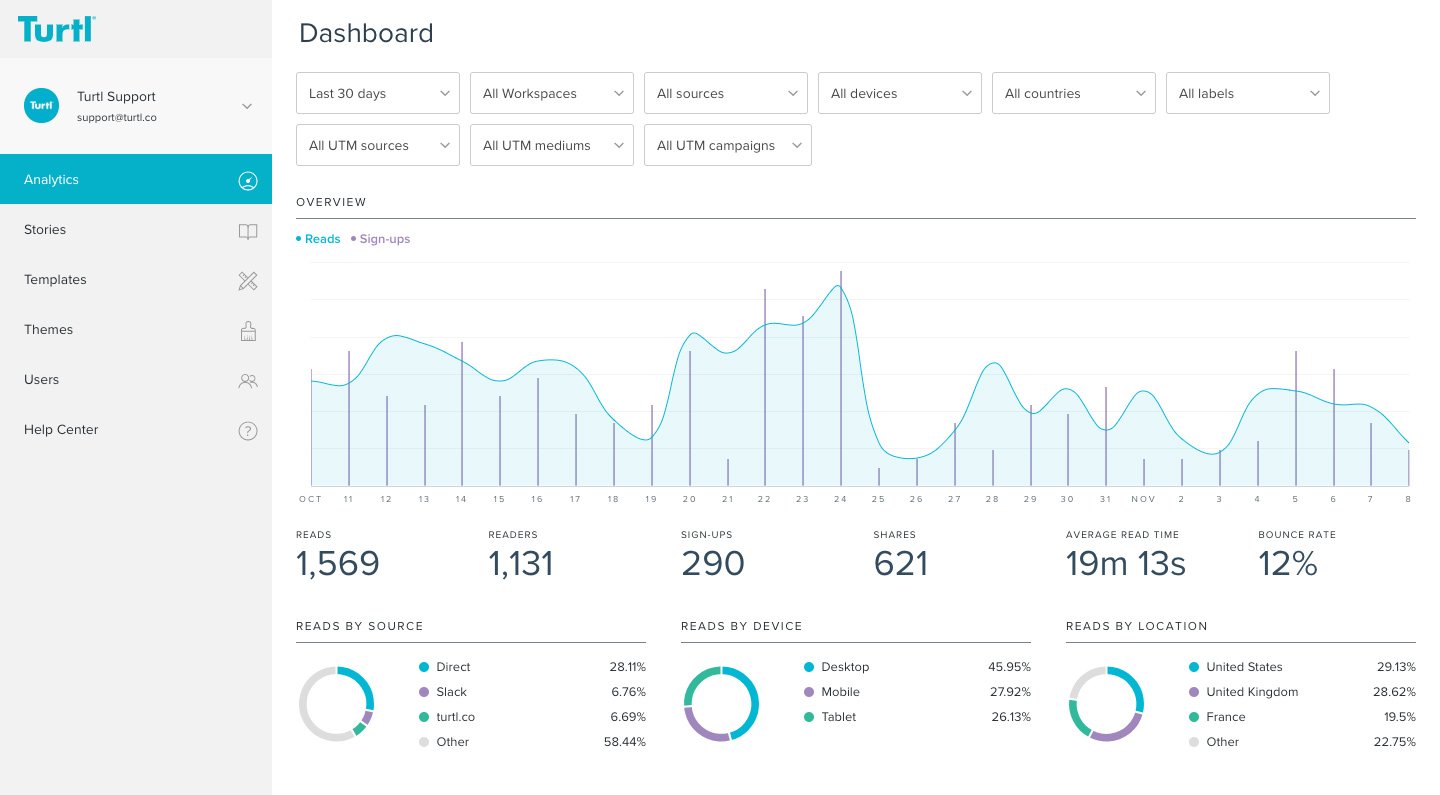Screen dimensions: 1440x795
Task: Toggle the Reads series in chart legend
Action: click(318, 239)
